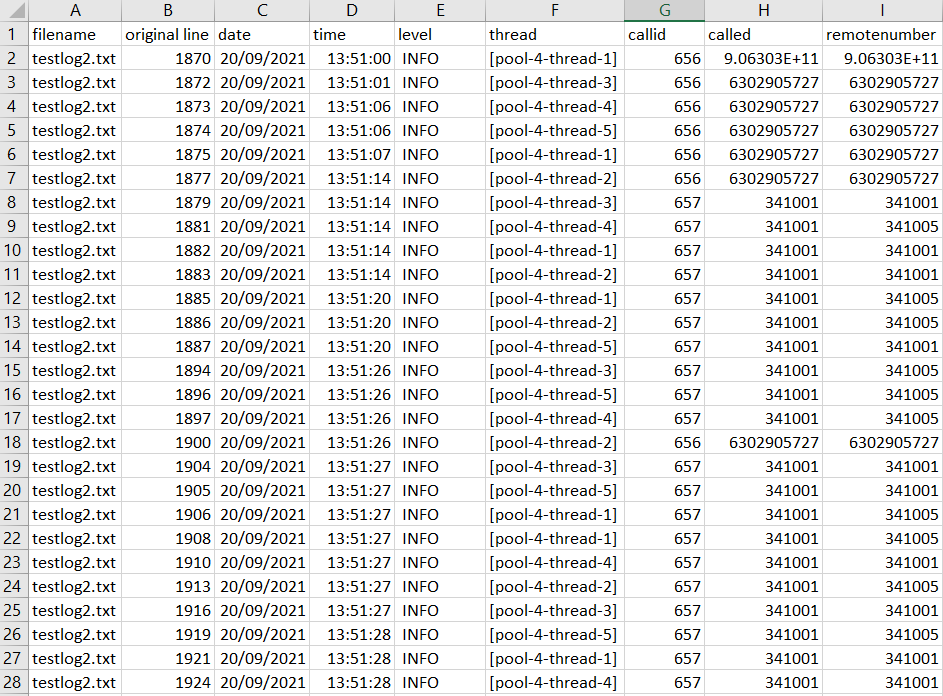Select original line cell 1872

(x=168, y=82)
